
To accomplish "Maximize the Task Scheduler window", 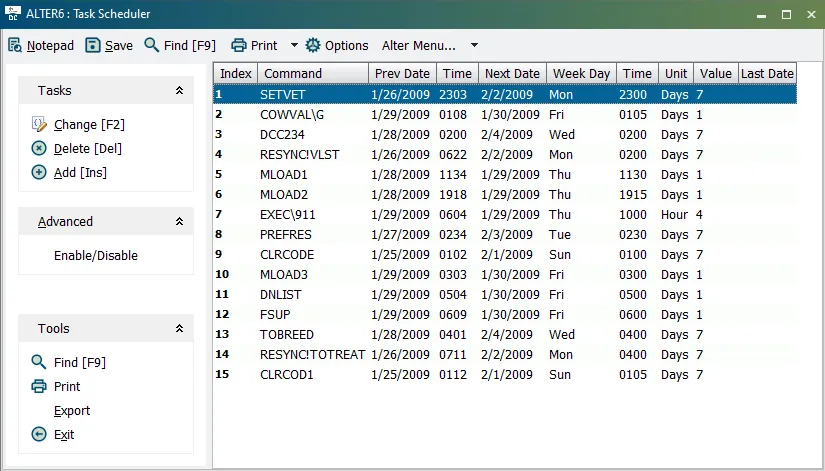I will pos(787,15).
